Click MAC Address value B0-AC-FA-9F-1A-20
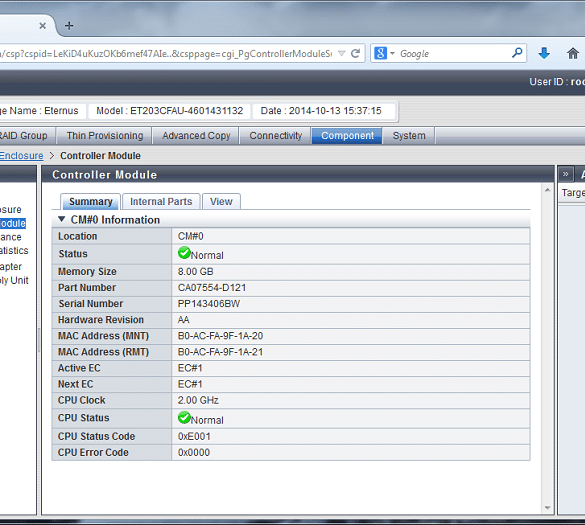 tap(220, 336)
